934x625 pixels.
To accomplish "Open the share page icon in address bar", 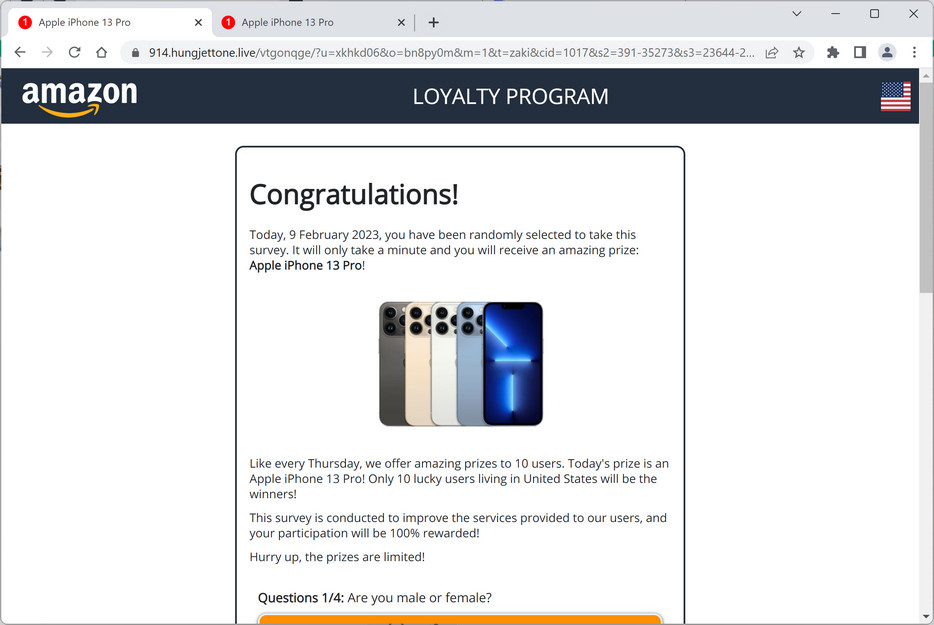I will [x=771, y=52].
